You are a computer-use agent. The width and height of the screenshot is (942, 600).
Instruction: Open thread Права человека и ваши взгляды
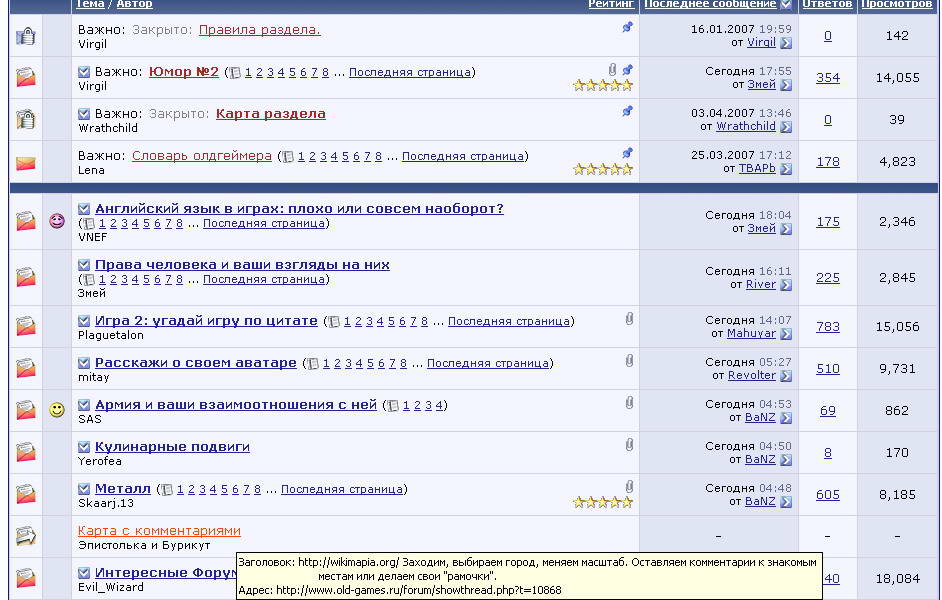tap(242, 265)
